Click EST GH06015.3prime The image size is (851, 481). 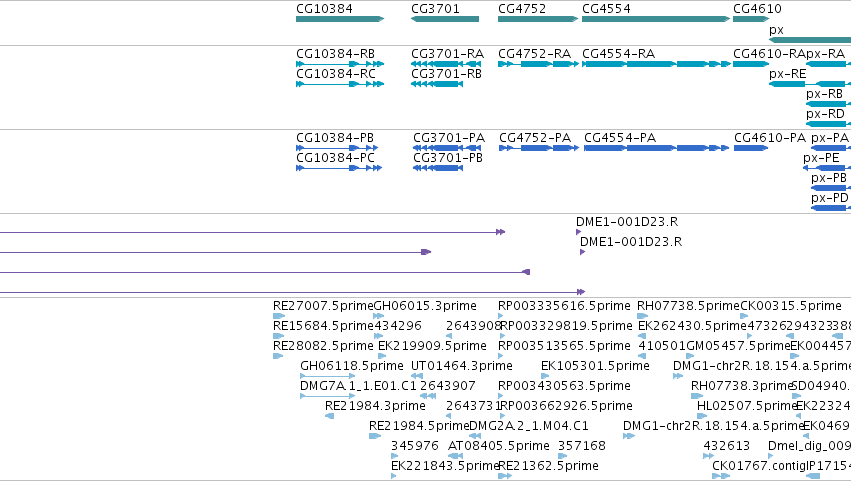pos(425,306)
